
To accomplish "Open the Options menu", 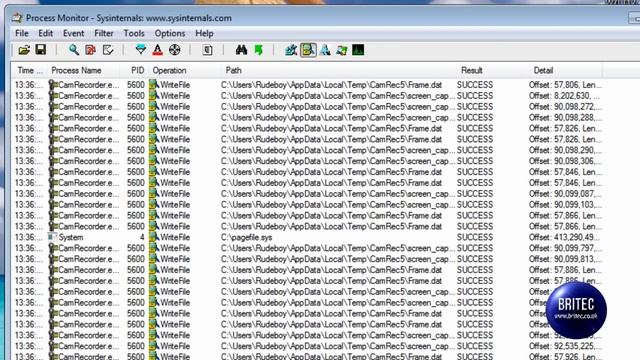I will [x=170, y=33].
